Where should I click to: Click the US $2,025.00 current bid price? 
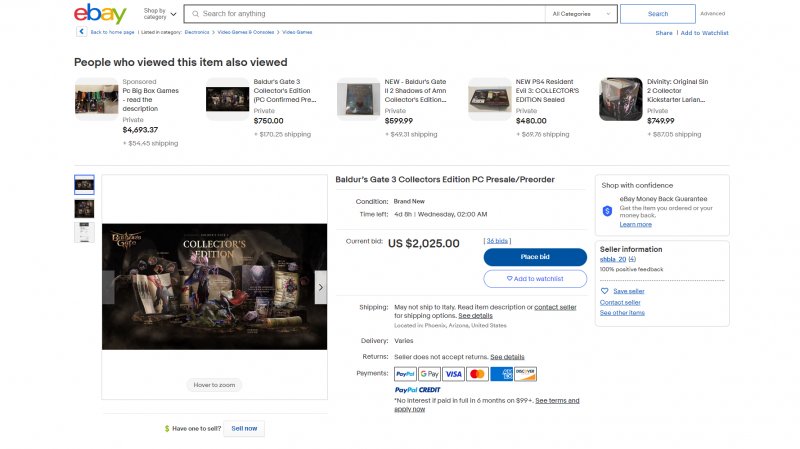pyautogui.click(x=423, y=244)
